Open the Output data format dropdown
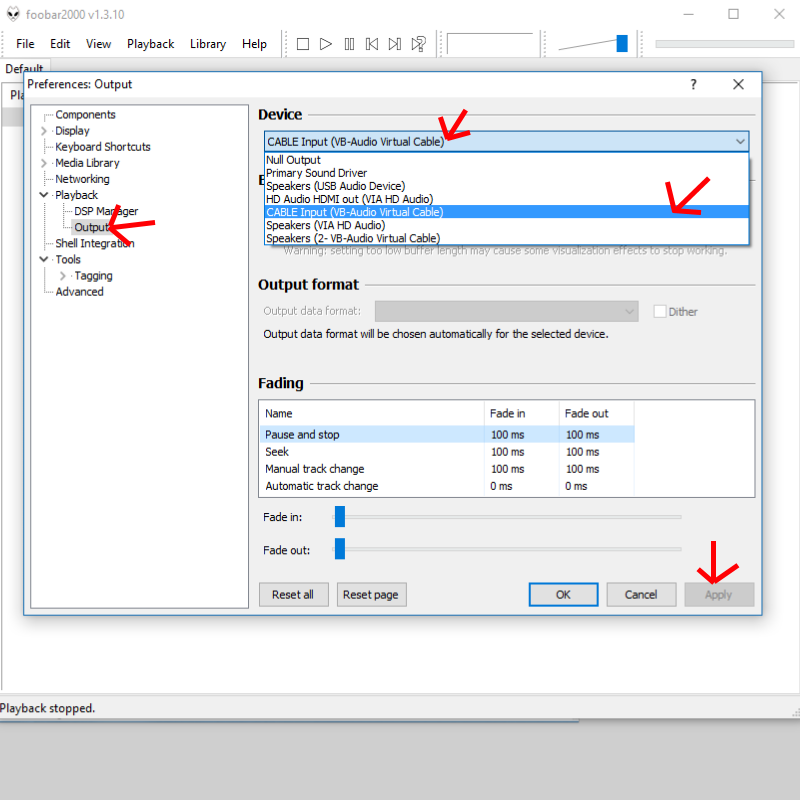800x800 pixels. pos(506,311)
